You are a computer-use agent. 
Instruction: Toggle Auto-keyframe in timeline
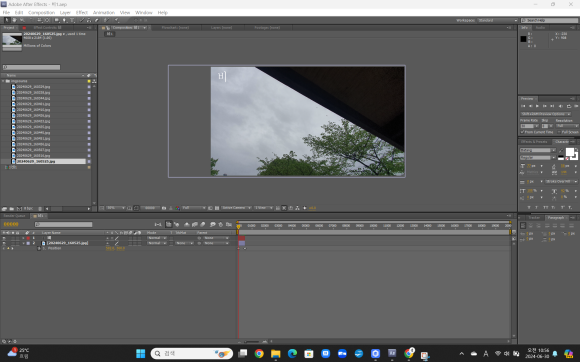click(x=220, y=224)
